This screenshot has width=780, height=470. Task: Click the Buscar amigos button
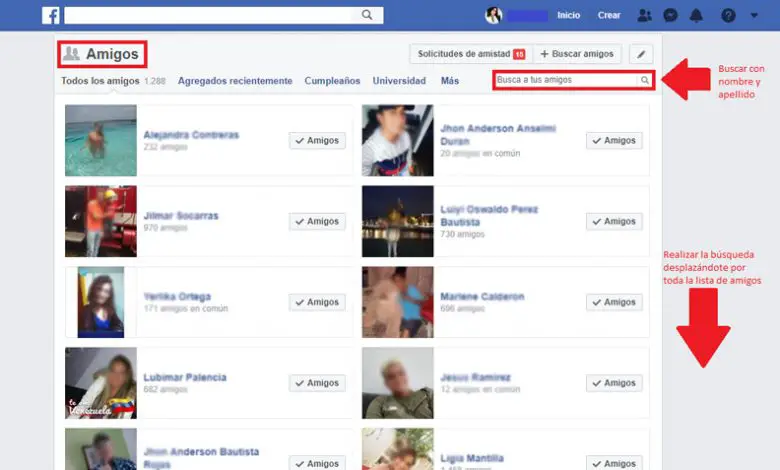pos(577,54)
